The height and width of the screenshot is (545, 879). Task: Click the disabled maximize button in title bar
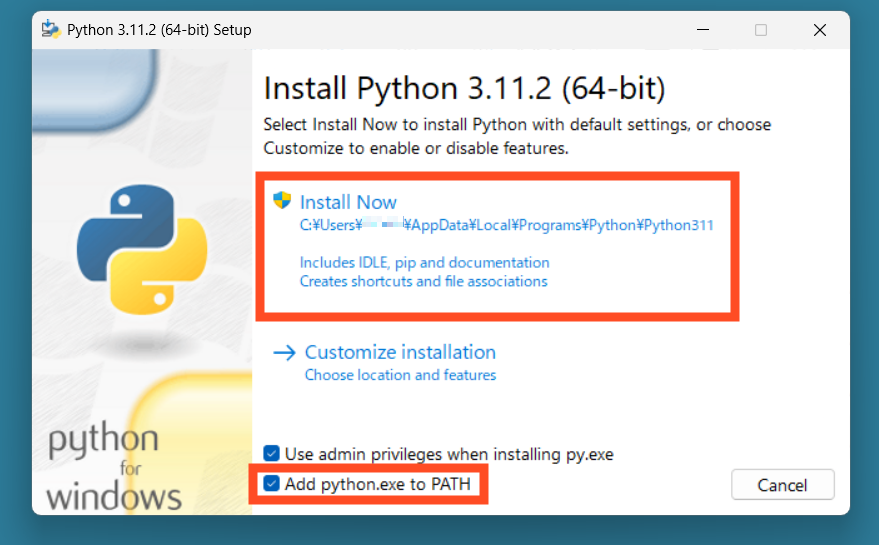tap(761, 30)
